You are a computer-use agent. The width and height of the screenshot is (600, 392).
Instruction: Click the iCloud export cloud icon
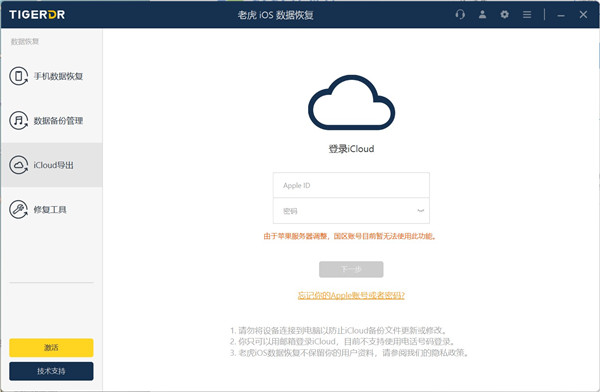(x=18, y=165)
